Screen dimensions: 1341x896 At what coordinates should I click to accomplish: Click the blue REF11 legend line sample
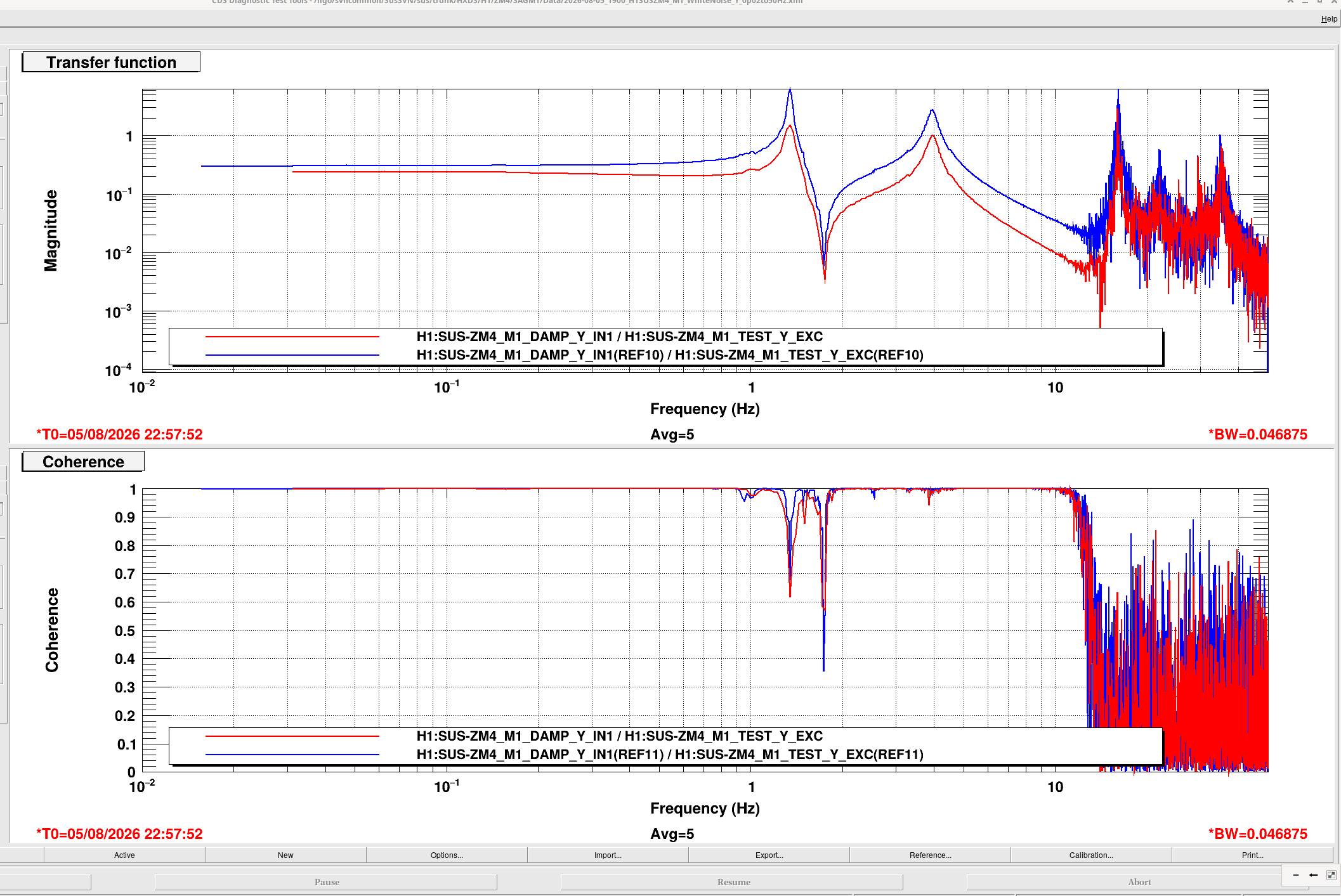[292, 755]
